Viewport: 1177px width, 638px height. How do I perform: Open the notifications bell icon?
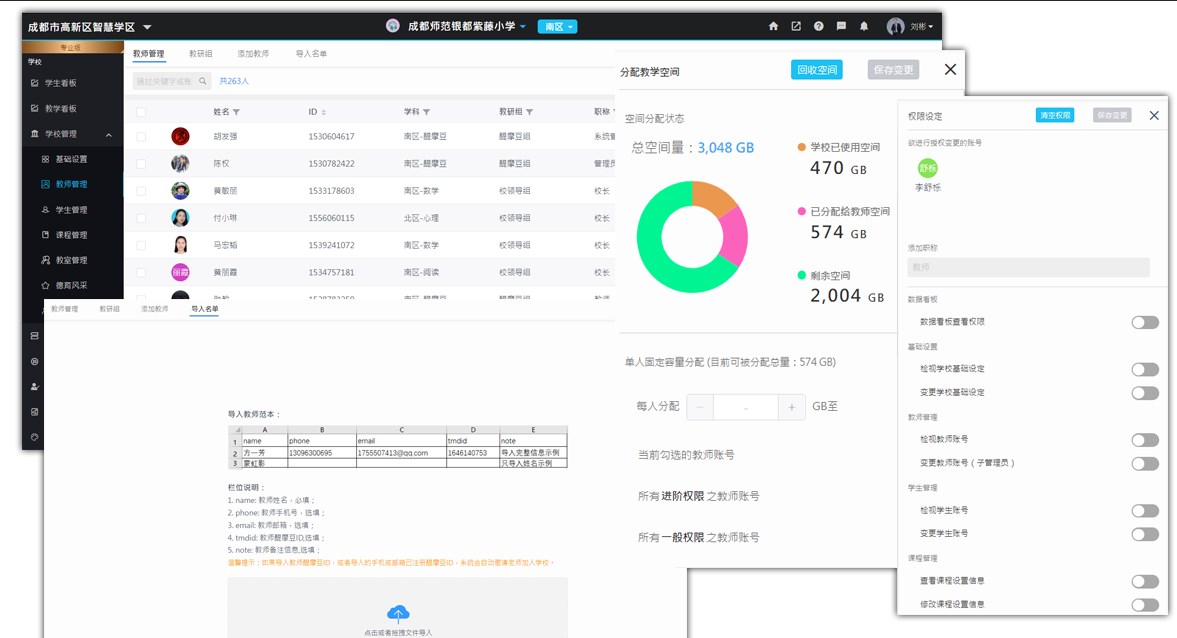tap(864, 27)
